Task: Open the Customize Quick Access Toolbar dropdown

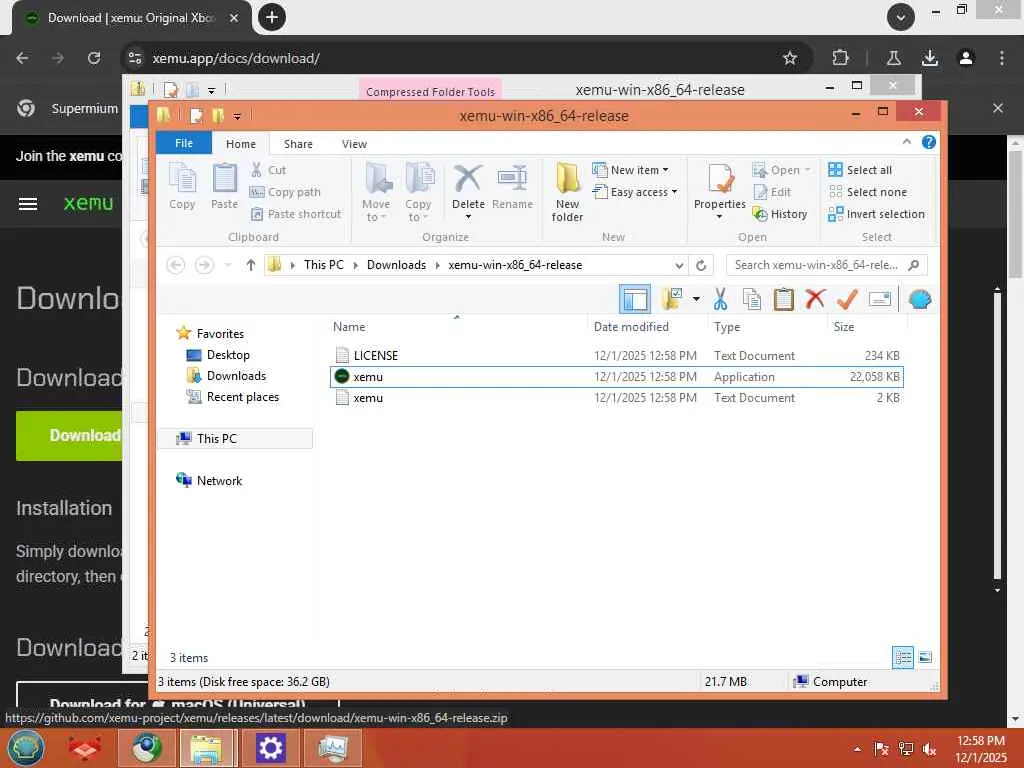Action: coord(237,116)
